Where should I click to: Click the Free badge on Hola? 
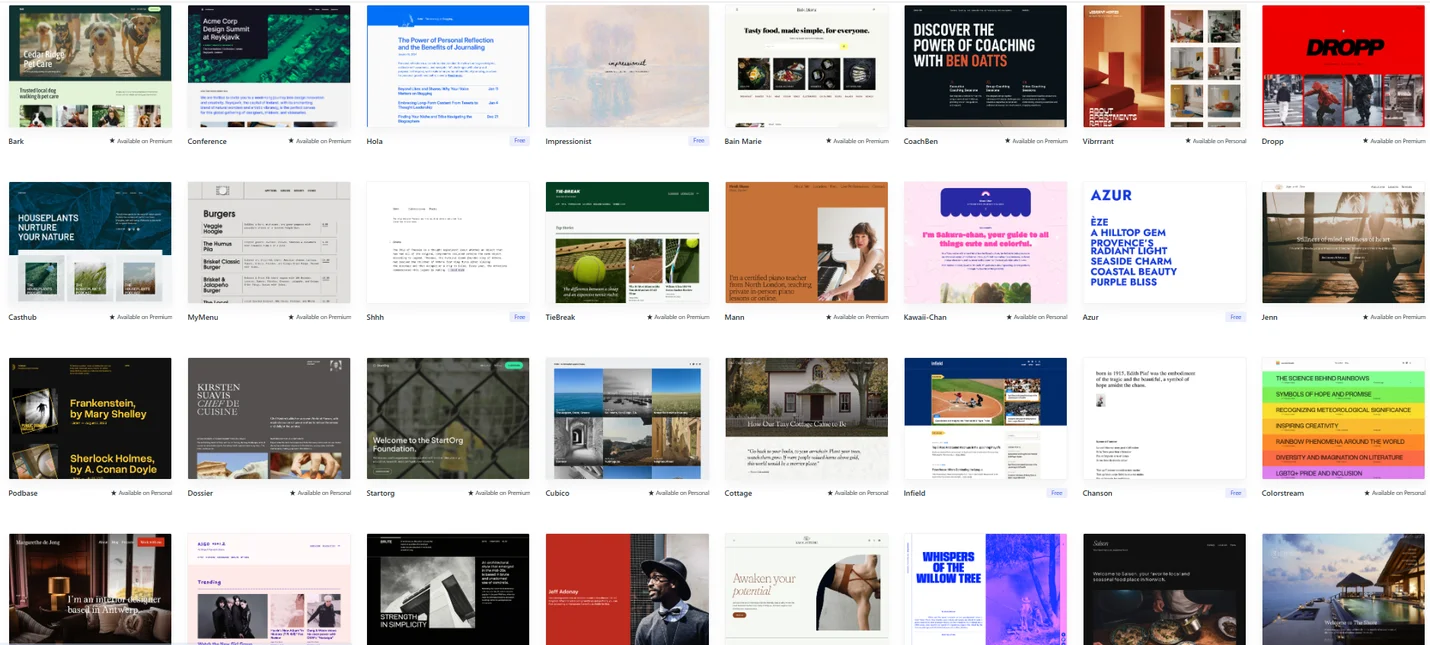pos(520,141)
